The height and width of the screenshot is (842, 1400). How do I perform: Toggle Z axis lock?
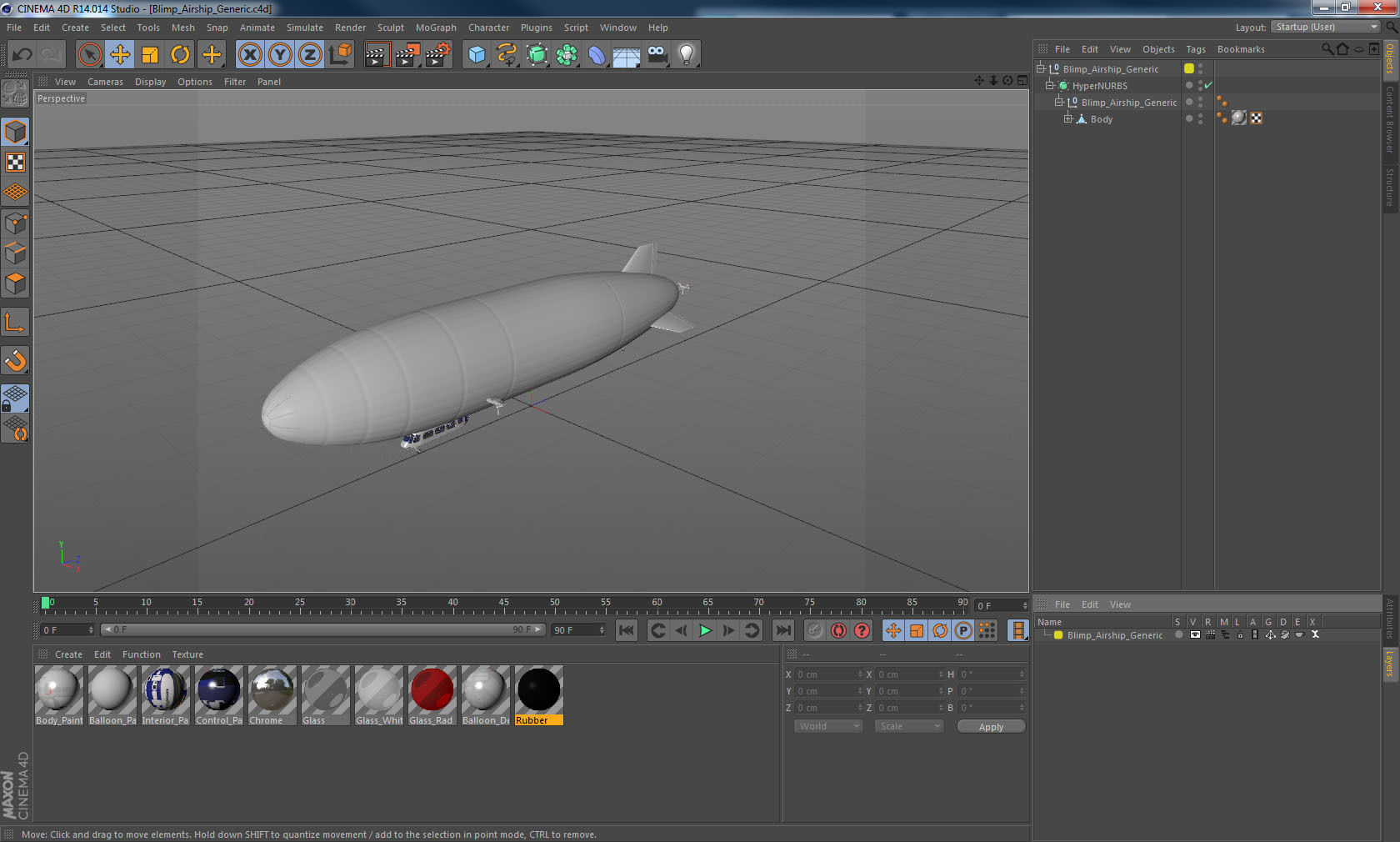pyautogui.click(x=310, y=55)
